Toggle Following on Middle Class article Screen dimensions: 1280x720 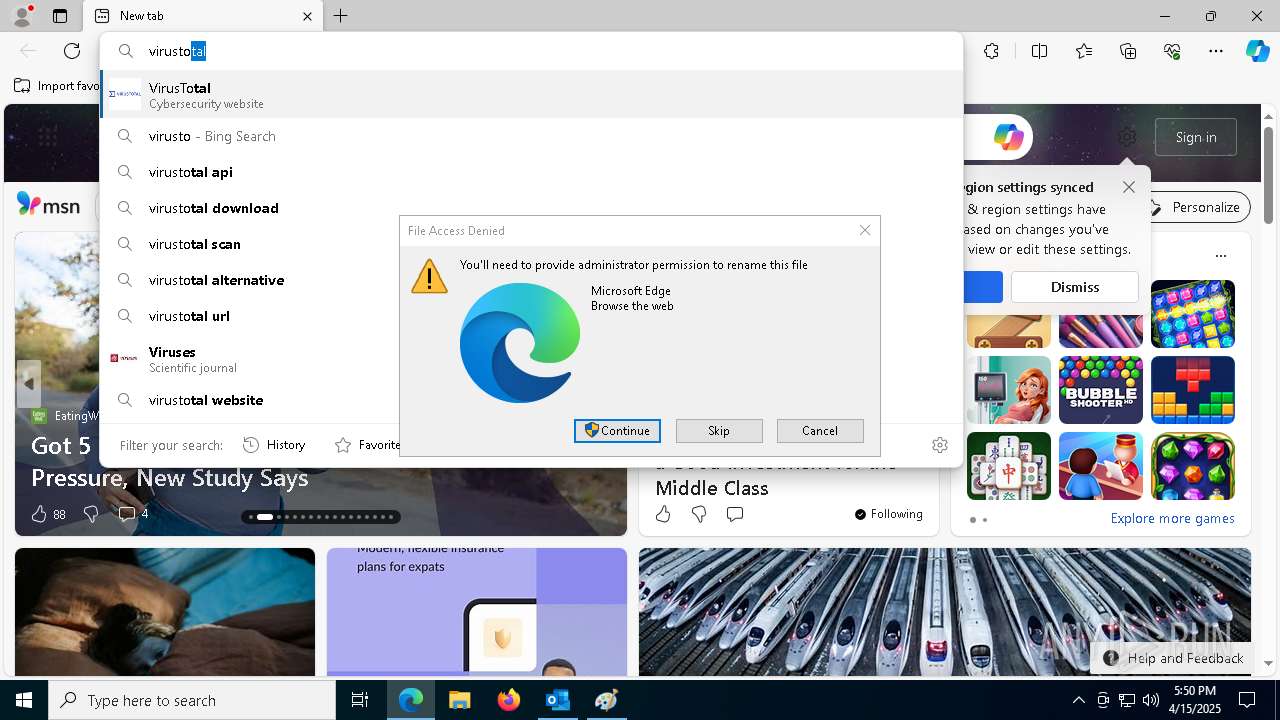click(x=889, y=514)
